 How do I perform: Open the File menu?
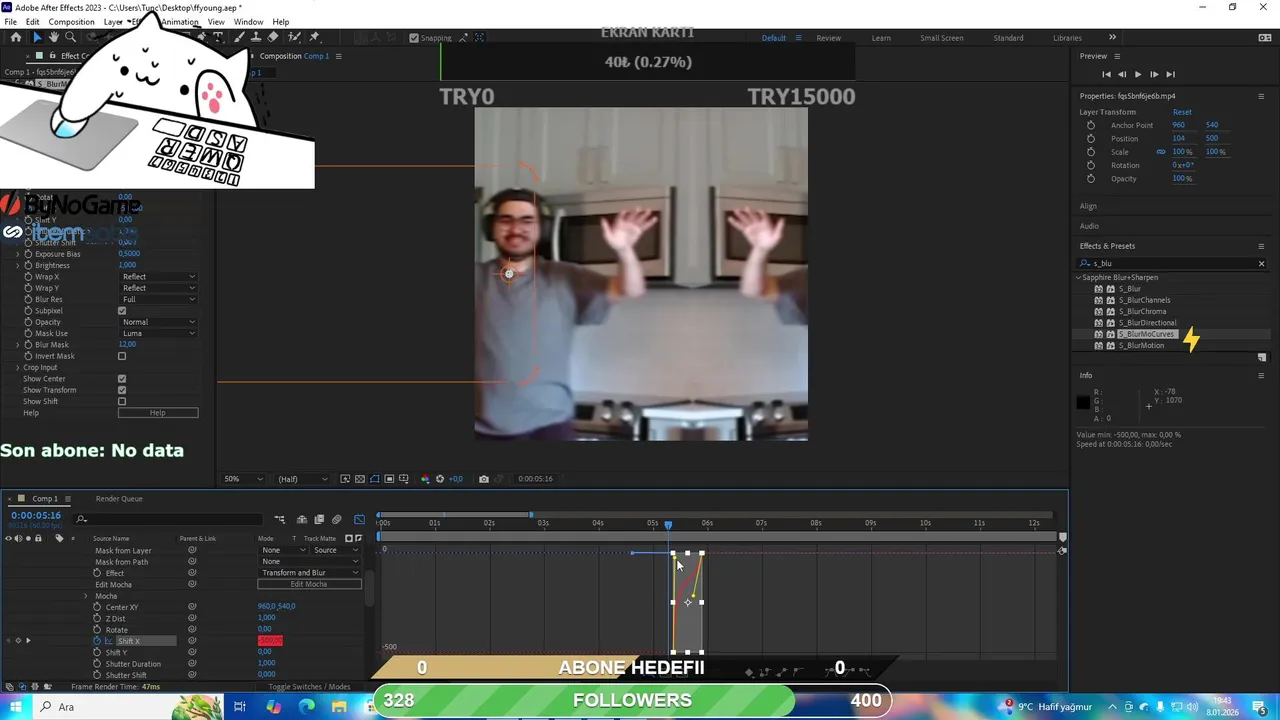(x=10, y=22)
